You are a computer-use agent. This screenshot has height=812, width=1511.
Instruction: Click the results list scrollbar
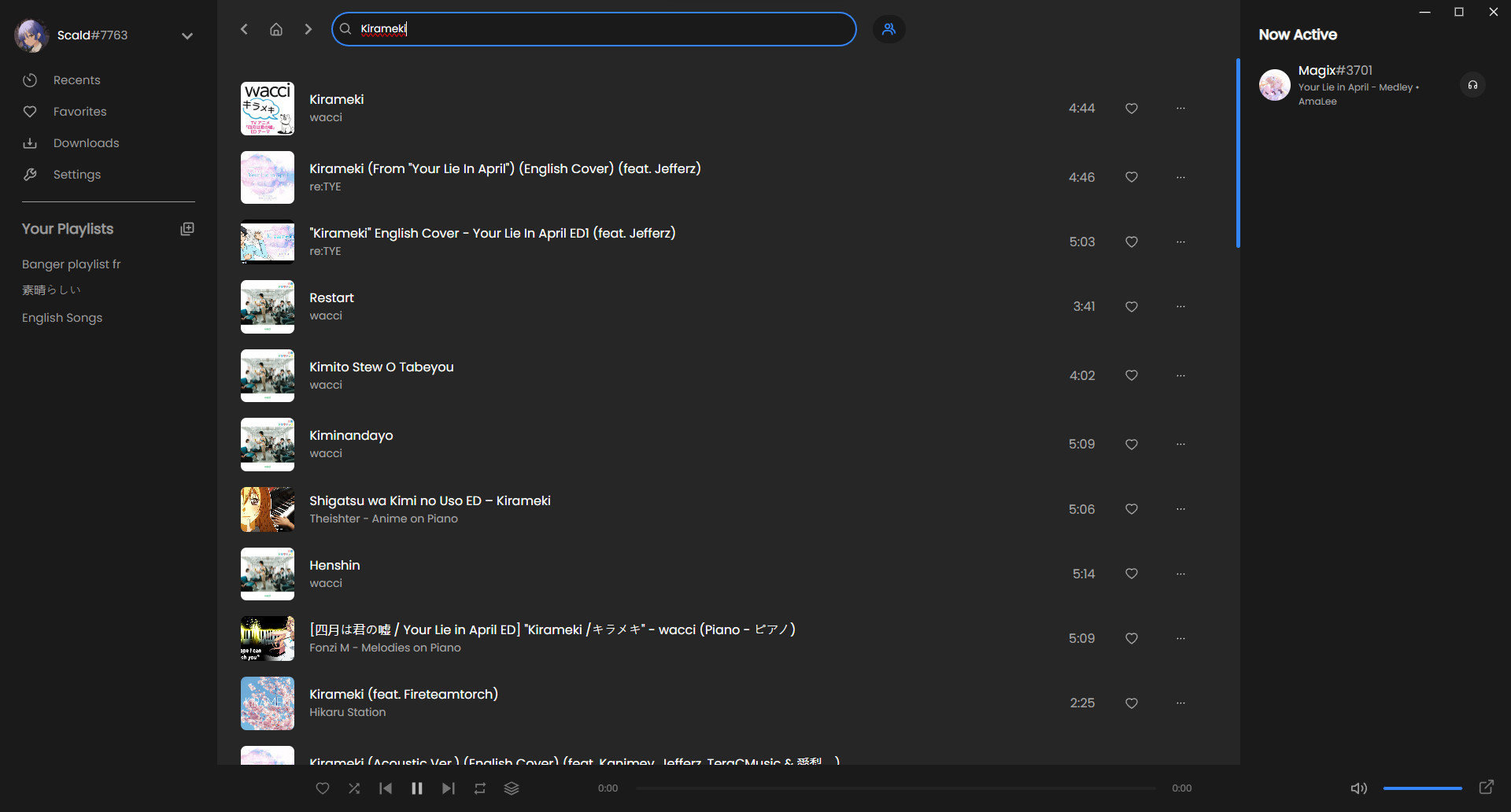pos(1238,153)
